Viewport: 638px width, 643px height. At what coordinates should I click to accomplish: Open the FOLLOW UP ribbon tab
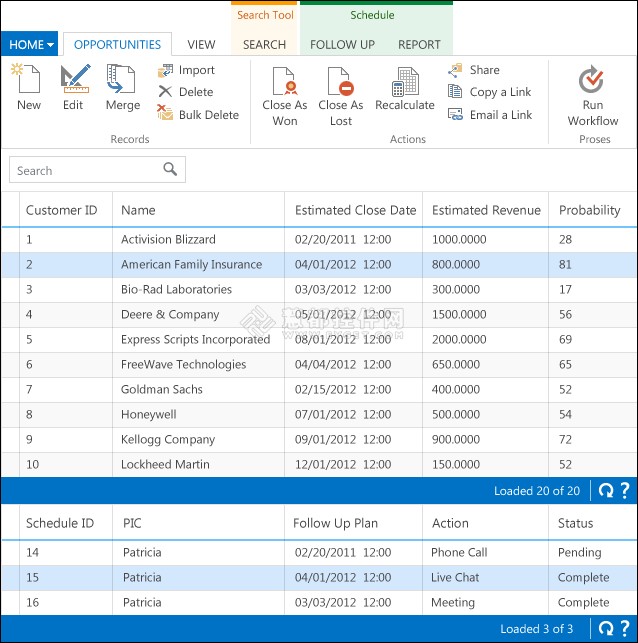point(342,44)
